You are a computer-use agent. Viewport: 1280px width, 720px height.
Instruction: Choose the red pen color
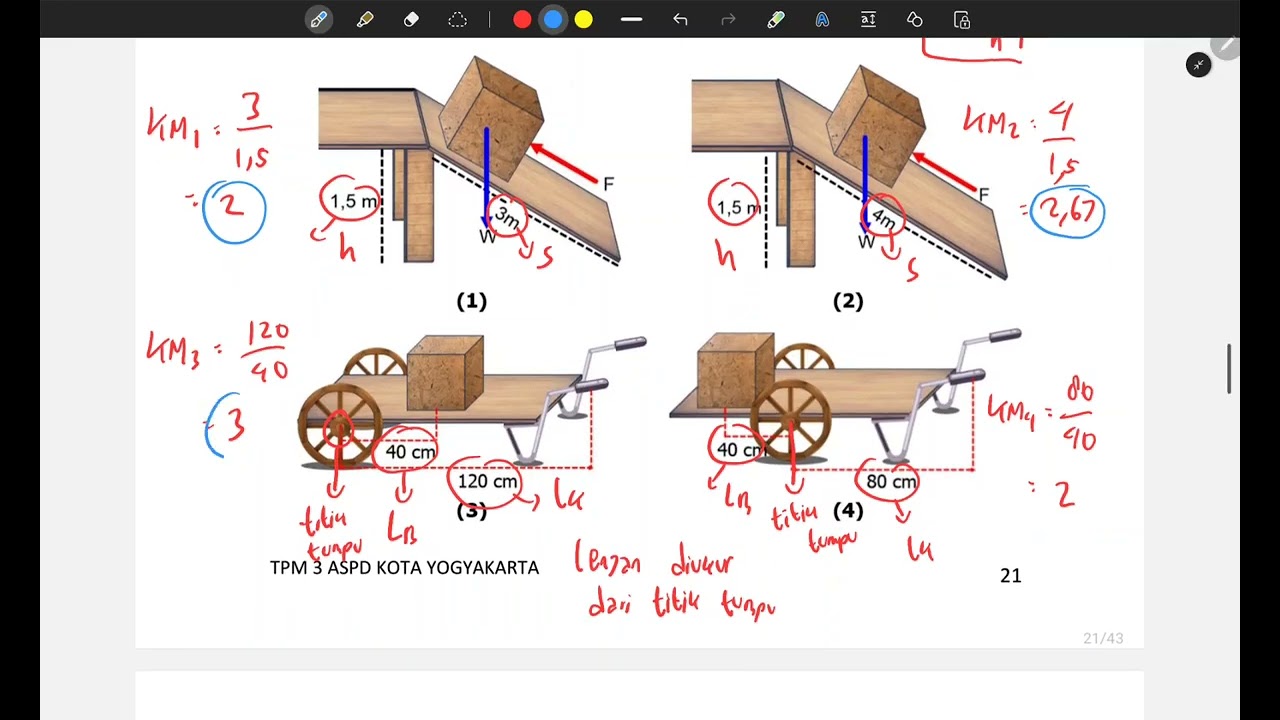coord(522,20)
